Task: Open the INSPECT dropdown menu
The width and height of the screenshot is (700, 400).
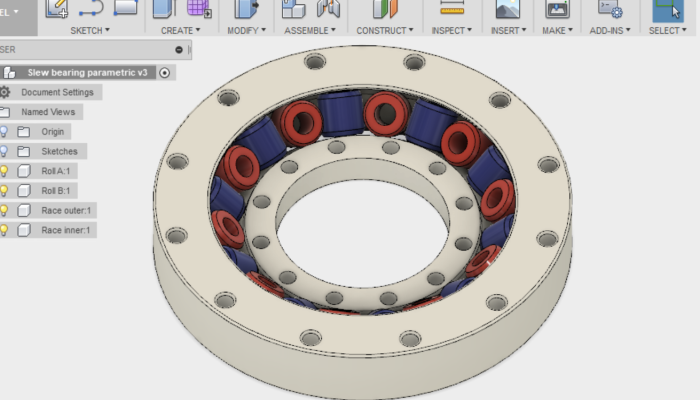Action: [451, 30]
